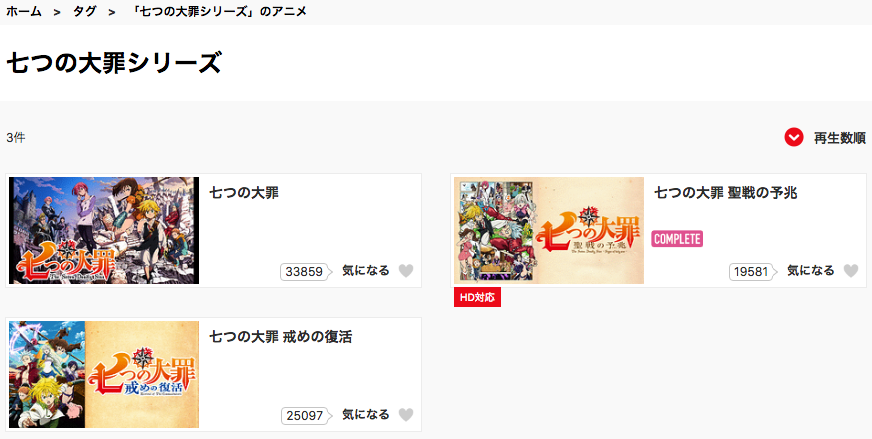Click the 七つの大罪 title link
The width and height of the screenshot is (872, 439).
(x=244, y=193)
